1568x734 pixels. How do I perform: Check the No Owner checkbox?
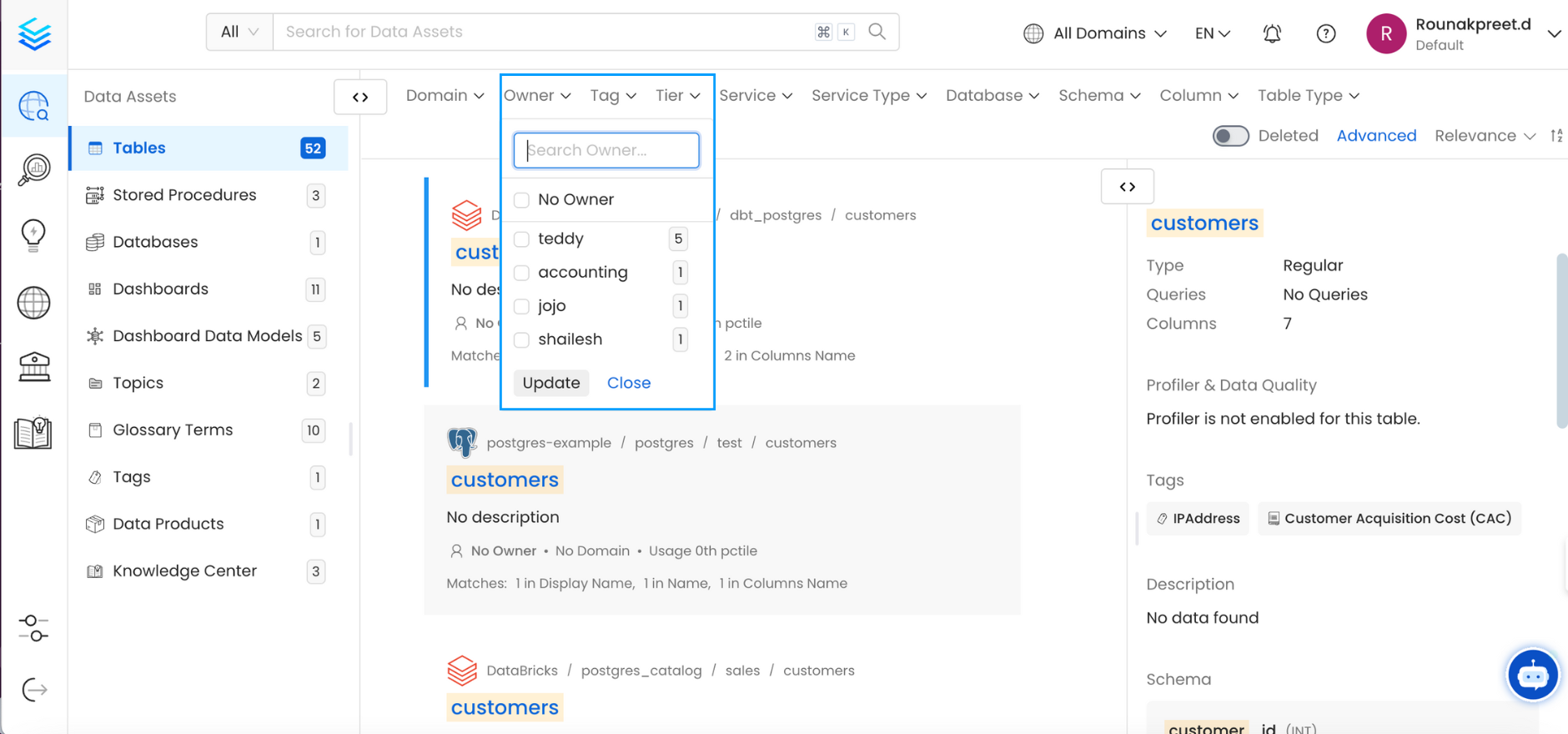click(x=521, y=199)
